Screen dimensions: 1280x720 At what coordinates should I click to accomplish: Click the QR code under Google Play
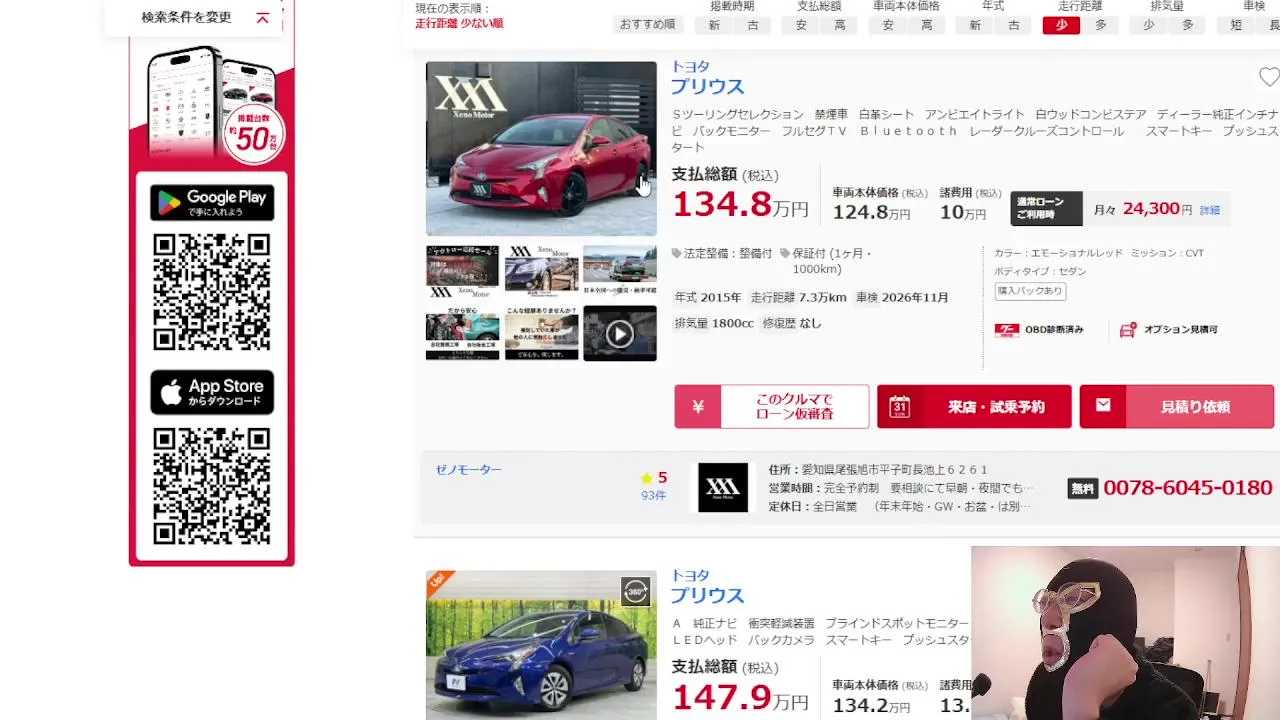212,292
